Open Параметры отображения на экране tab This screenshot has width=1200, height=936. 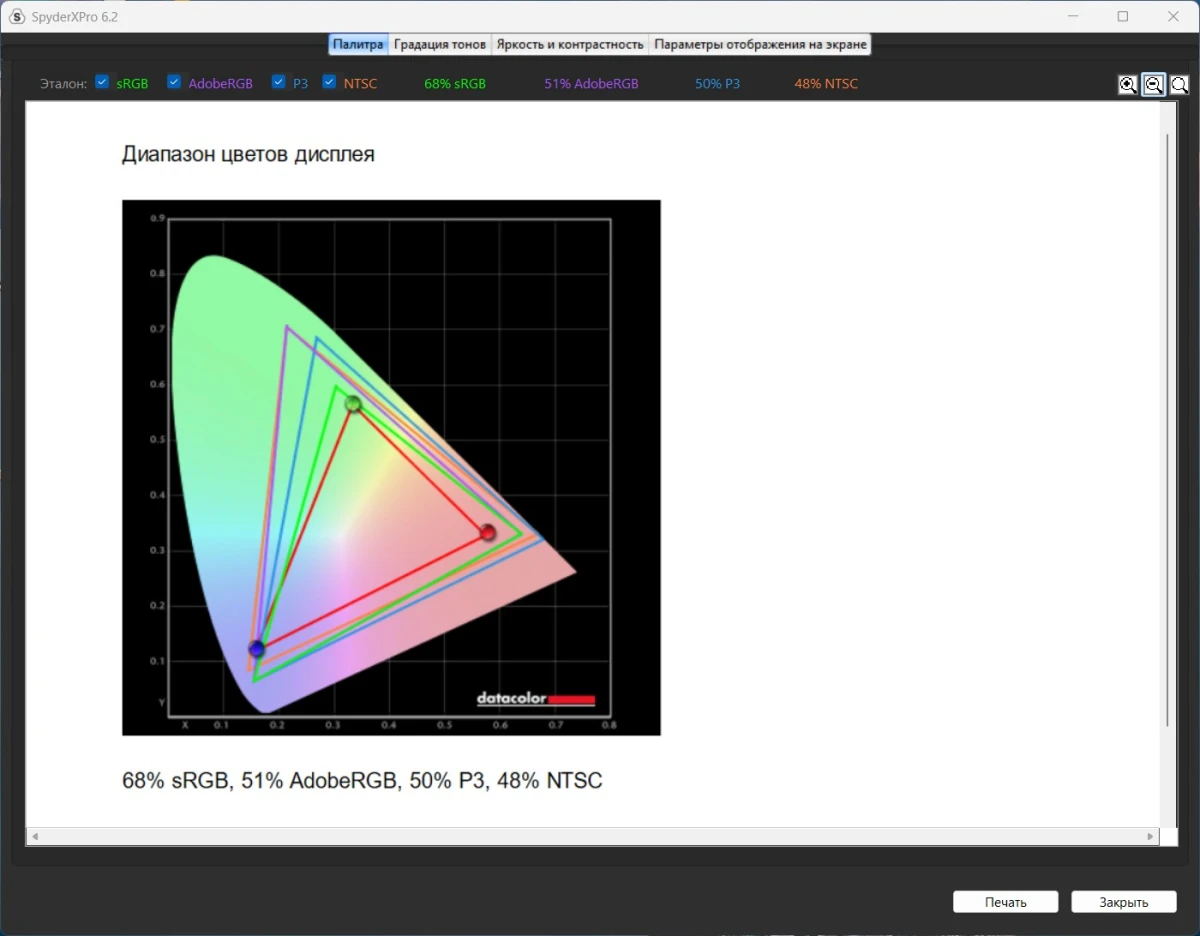coord(760,44)
